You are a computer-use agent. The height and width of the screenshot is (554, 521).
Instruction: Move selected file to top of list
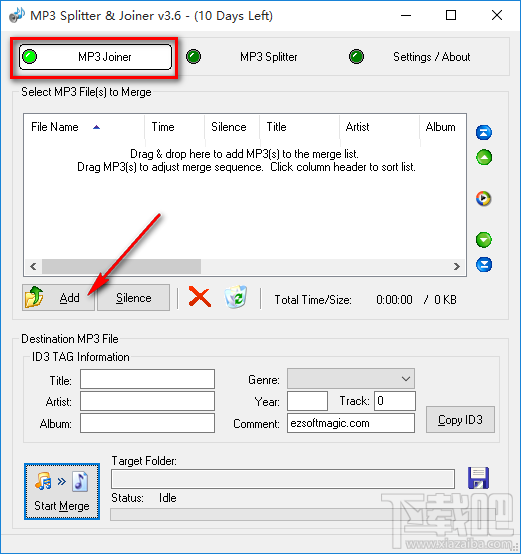click(484, 132)
